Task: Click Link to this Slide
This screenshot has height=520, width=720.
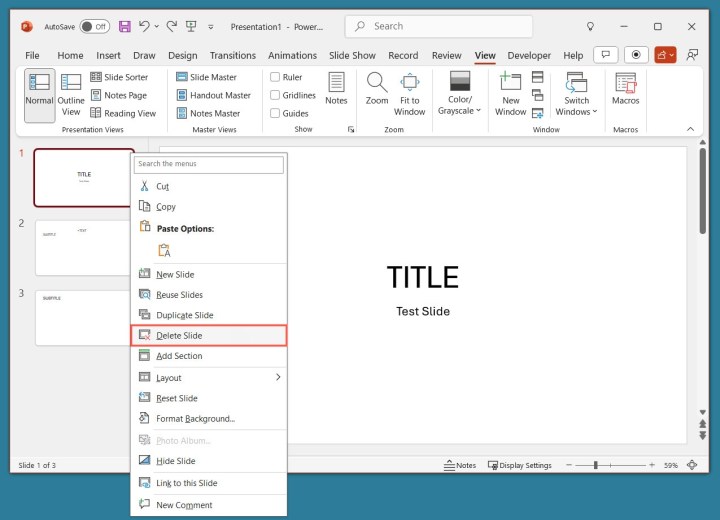Action: point(209,483)
